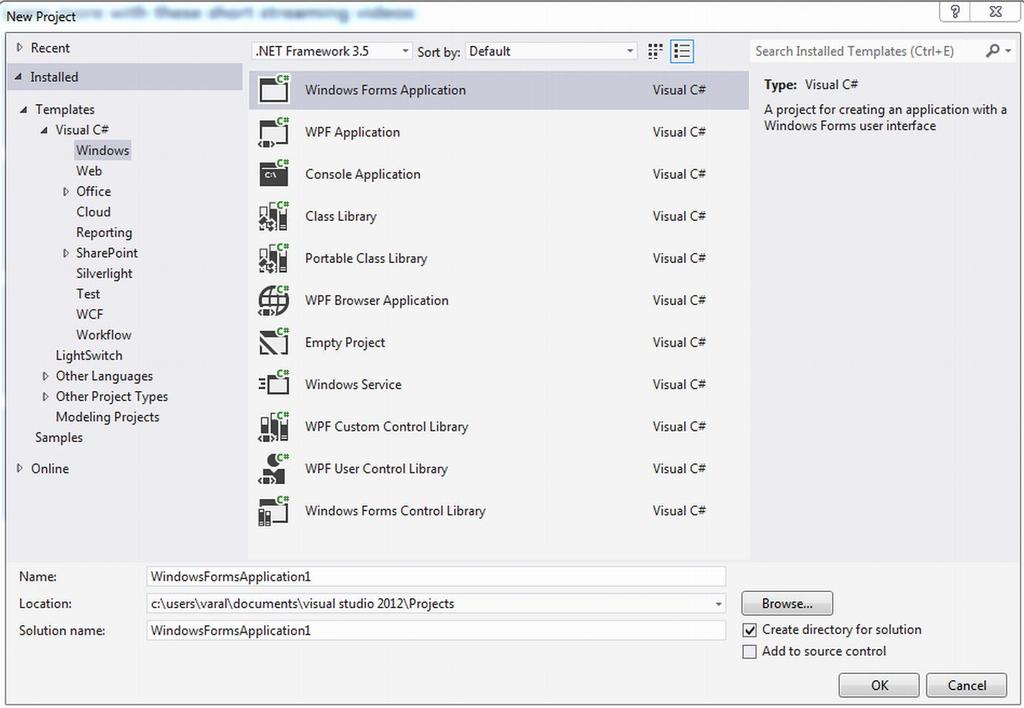Collapse the Installed section
This screenshot has height=708, width=1024.
[x=18, y=77]
